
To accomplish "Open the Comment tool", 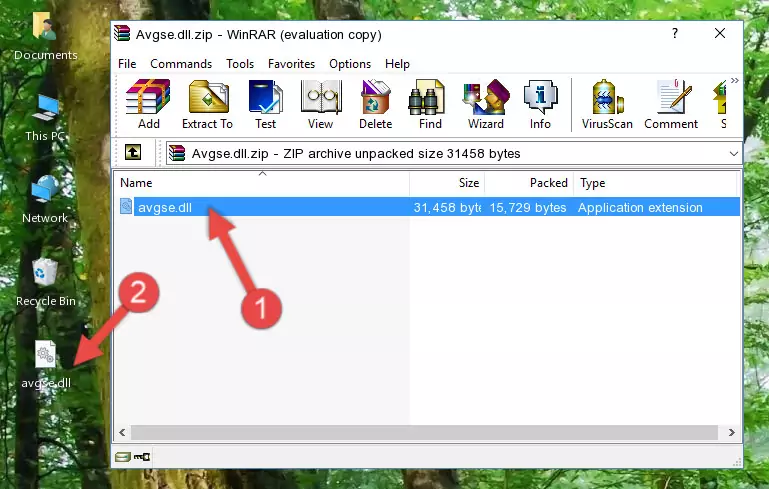I will pyautogui.click(x=671, y=104).
